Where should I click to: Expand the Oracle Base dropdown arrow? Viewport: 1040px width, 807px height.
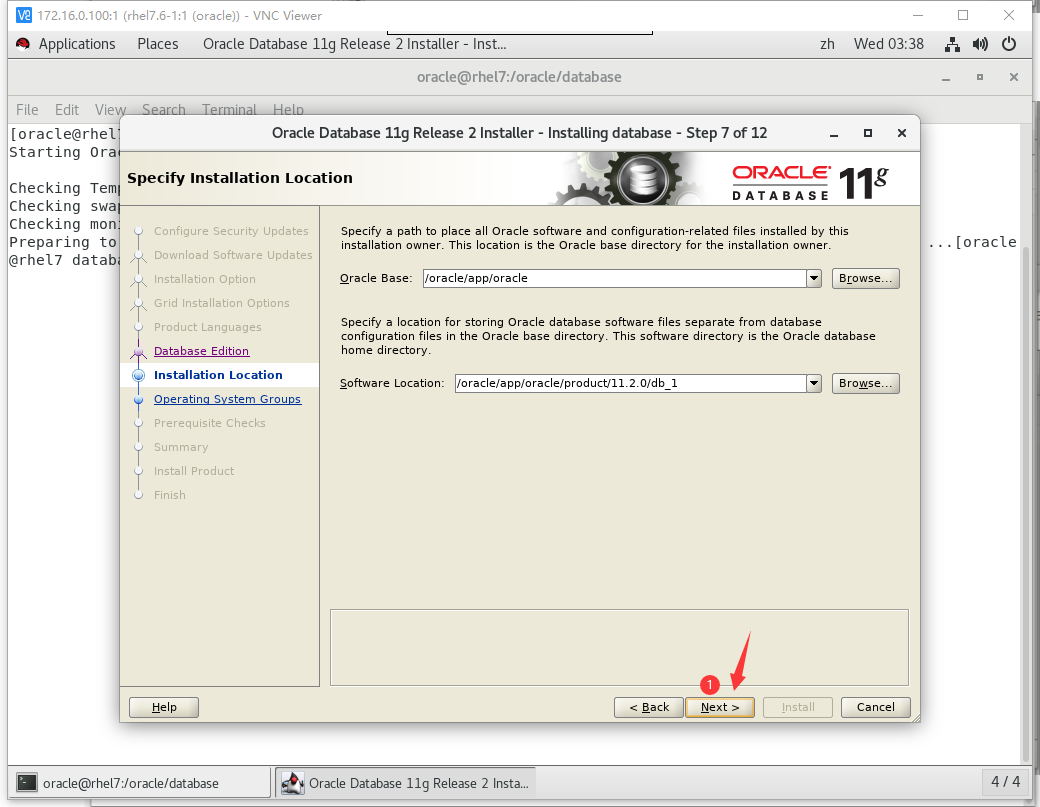814,278
